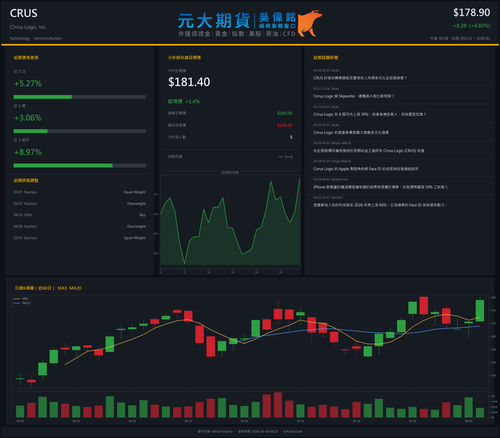500x438 pixels.
Task: Select the 03/03 Barclays Equal-Weight rating row
Action: click(x=80, y=238)
